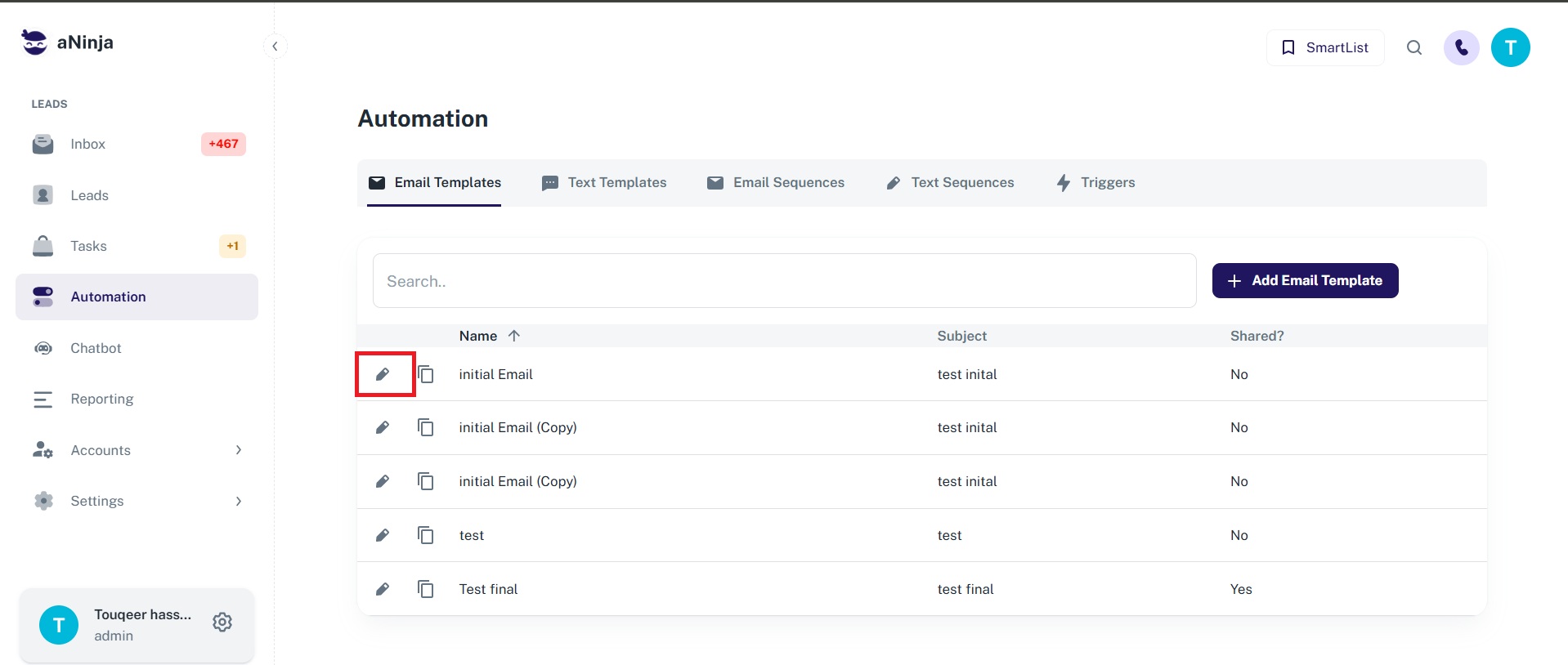Image resolution: width=1568 pixels, height=665 pixels.
Task: Open the phone dialer icon
Action: 1461,48
